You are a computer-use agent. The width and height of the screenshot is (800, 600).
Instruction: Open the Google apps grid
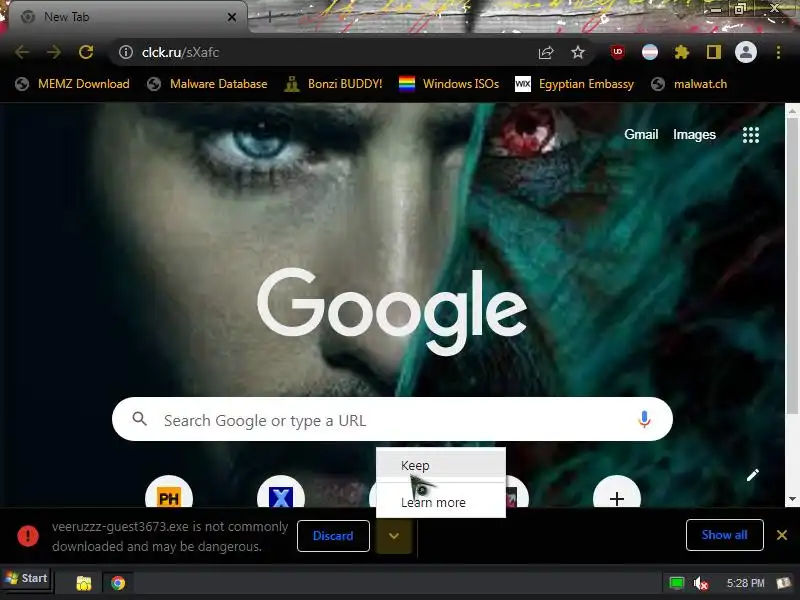(x=751, y=135)
